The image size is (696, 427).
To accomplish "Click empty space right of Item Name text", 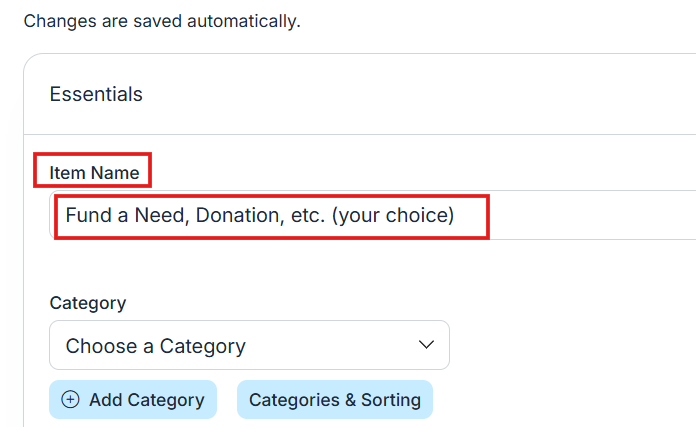I will tap(590, 215).
